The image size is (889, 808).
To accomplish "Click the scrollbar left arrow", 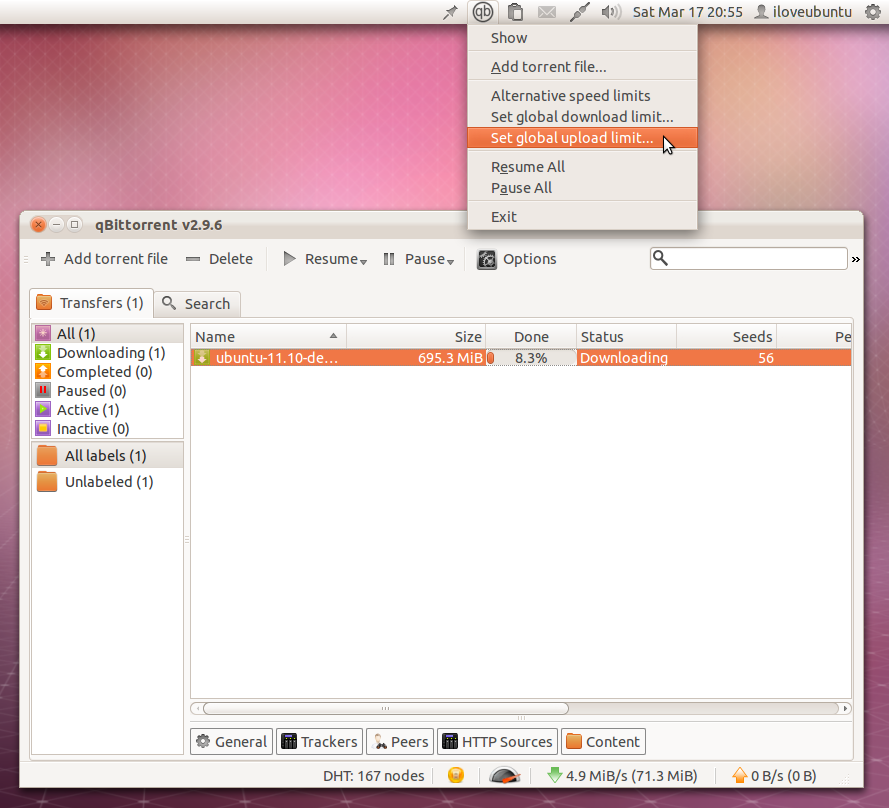I will pos(197,708).
